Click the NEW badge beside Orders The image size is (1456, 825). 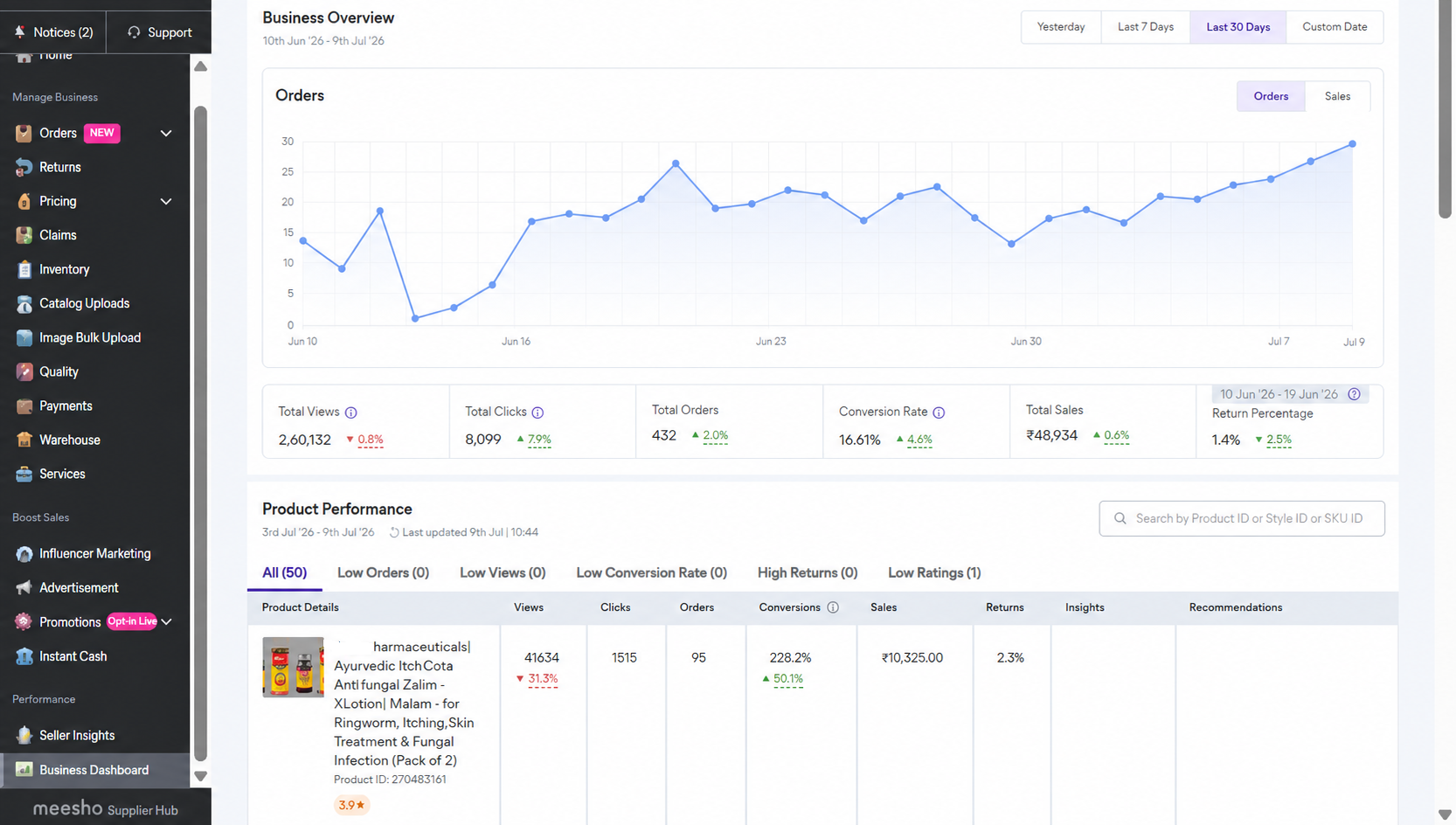coord(102,133)
